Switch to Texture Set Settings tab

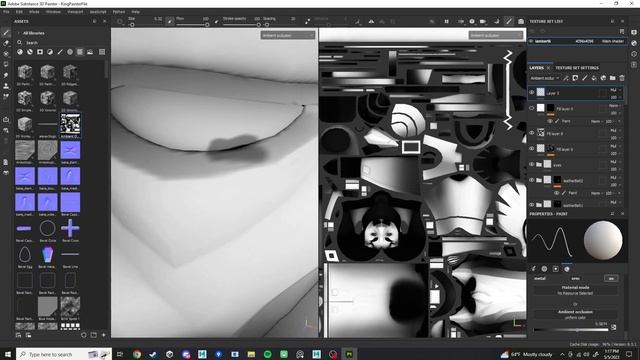point(577,68)
